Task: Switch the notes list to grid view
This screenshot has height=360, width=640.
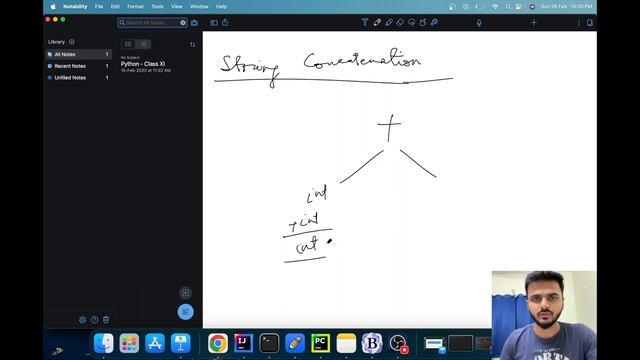Action: 143,44
